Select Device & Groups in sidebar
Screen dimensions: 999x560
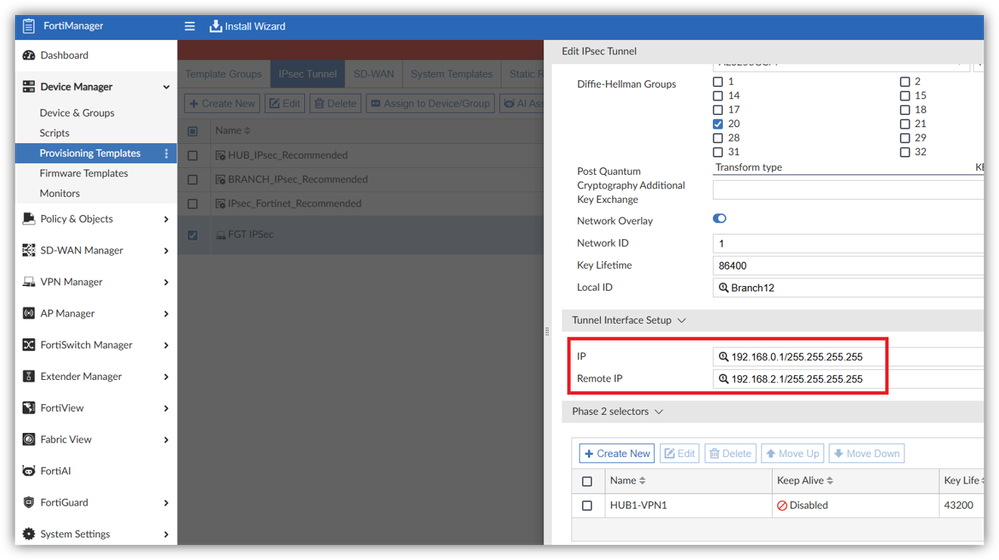[77, 113]
